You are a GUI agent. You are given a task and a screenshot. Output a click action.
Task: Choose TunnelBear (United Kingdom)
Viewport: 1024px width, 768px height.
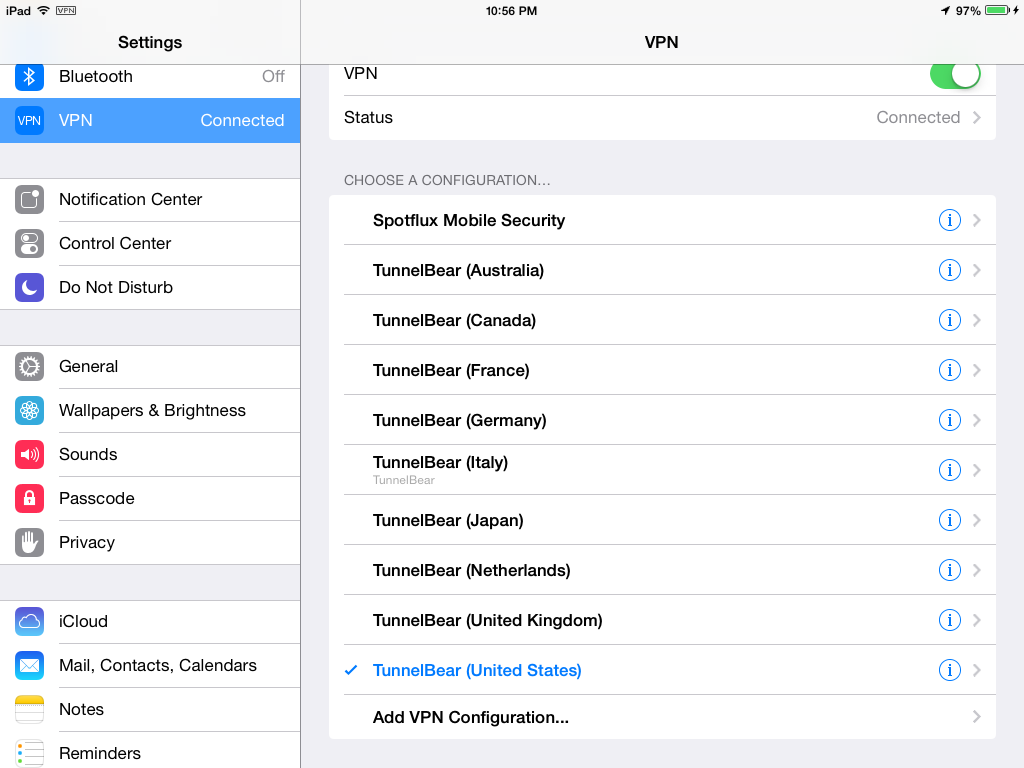click(662, 620)
